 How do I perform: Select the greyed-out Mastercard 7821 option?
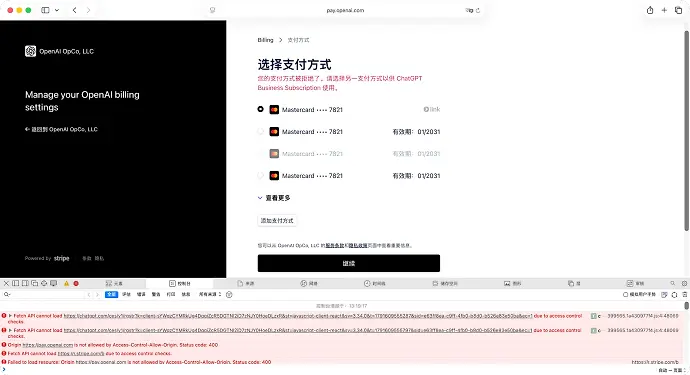261,153
